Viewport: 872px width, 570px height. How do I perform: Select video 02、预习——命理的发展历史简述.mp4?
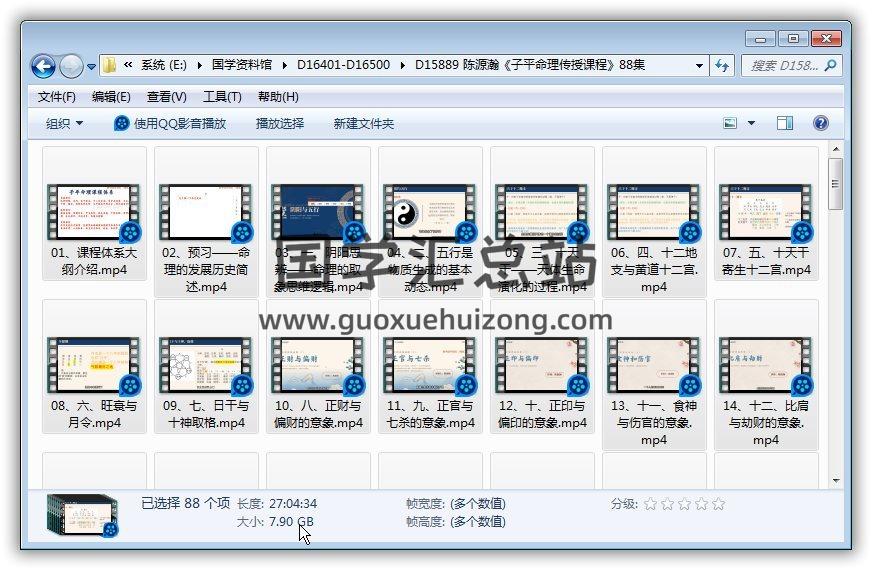(x=206, y=222)
